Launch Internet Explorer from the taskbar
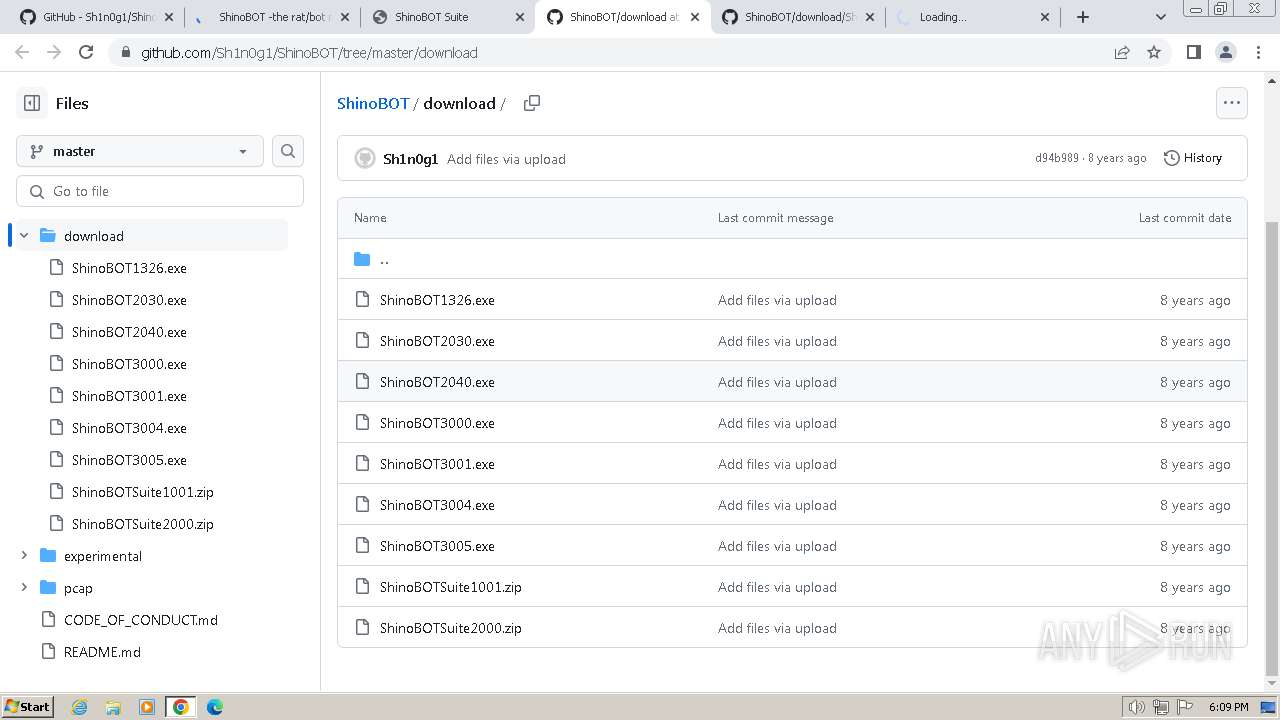The width and height of the screenshot is (1280, 720). click(80, 707)
